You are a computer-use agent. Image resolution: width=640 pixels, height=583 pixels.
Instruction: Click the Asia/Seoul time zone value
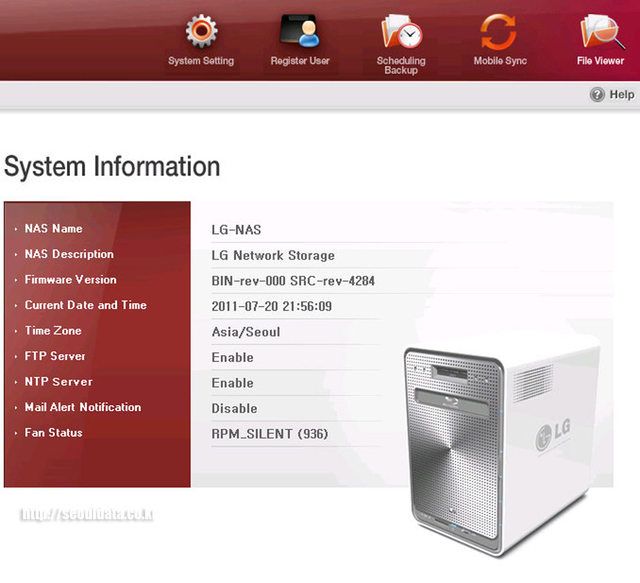click(246, 332)
